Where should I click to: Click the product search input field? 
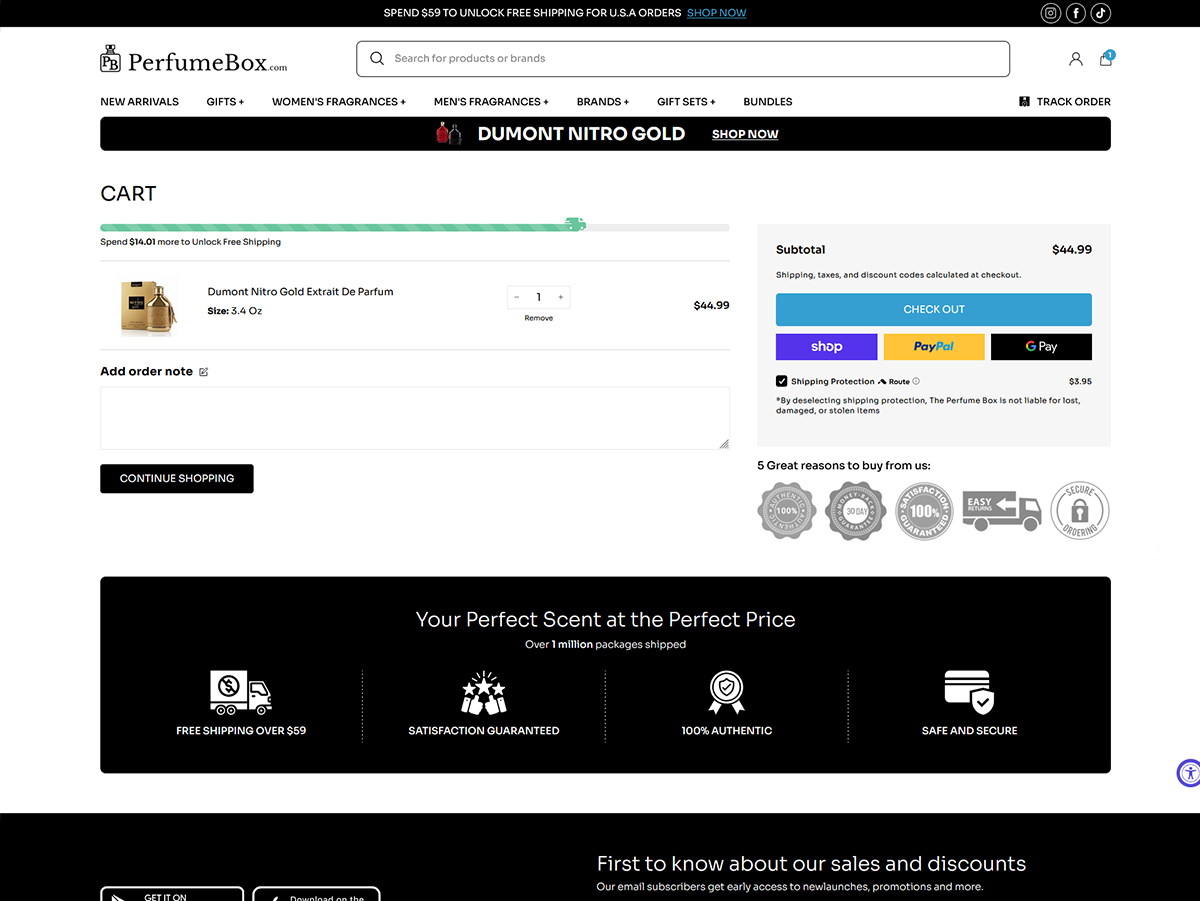pyautogui.click(x=683, y=59)
